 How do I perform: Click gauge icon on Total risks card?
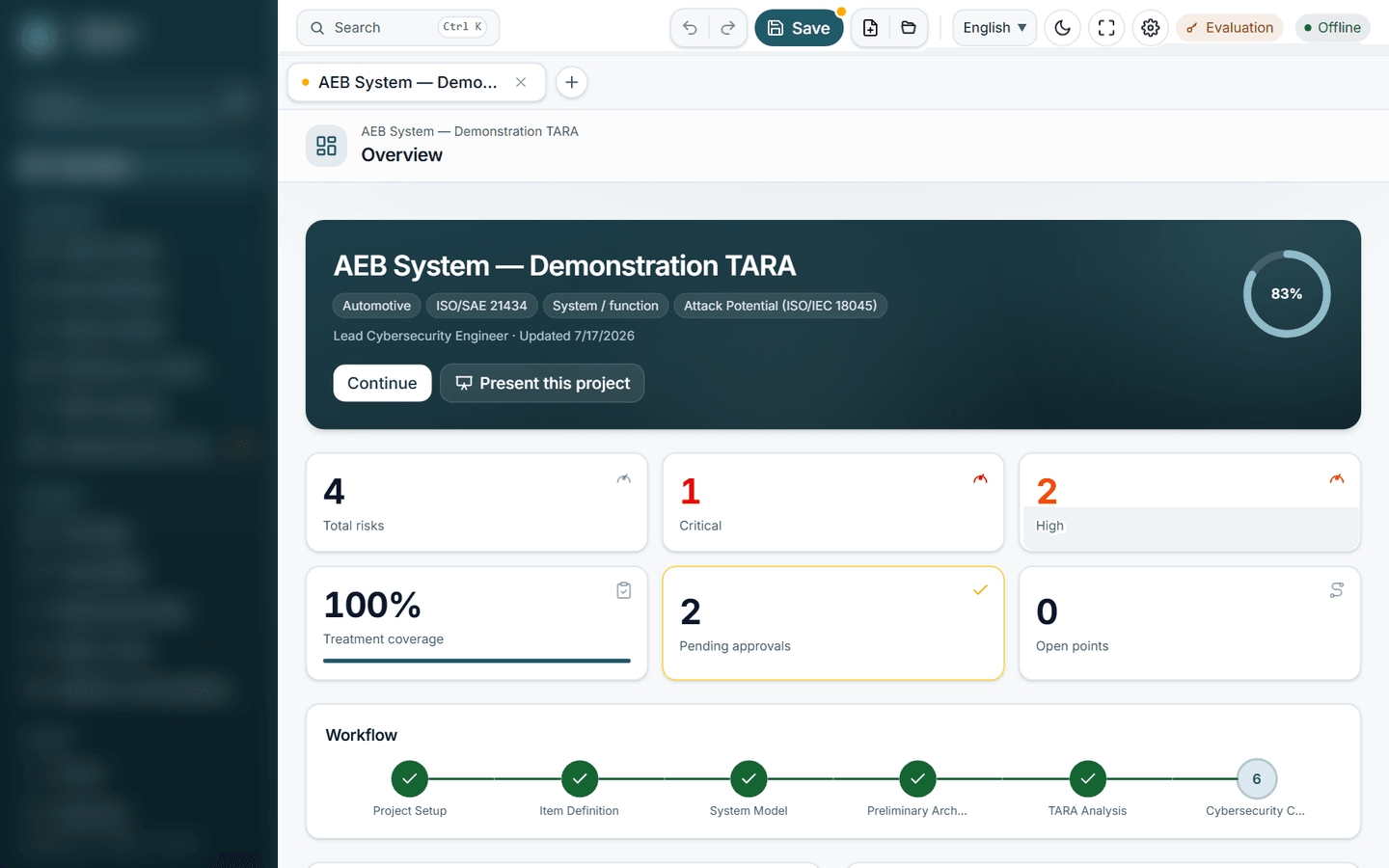pyautogui.click(x=624, y=478)
